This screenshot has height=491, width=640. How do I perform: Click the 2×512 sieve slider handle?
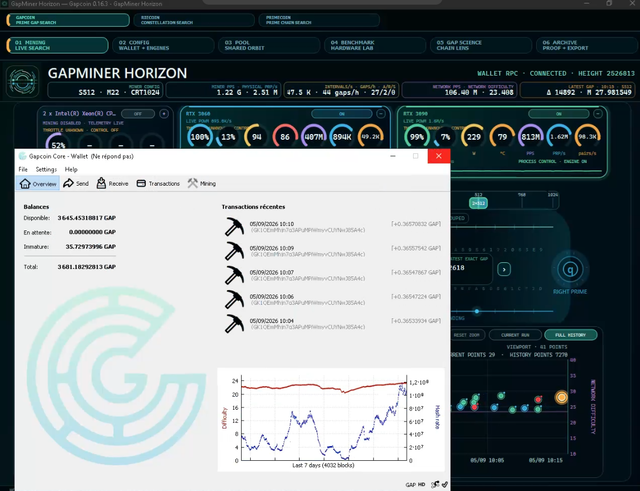point(478,203)
